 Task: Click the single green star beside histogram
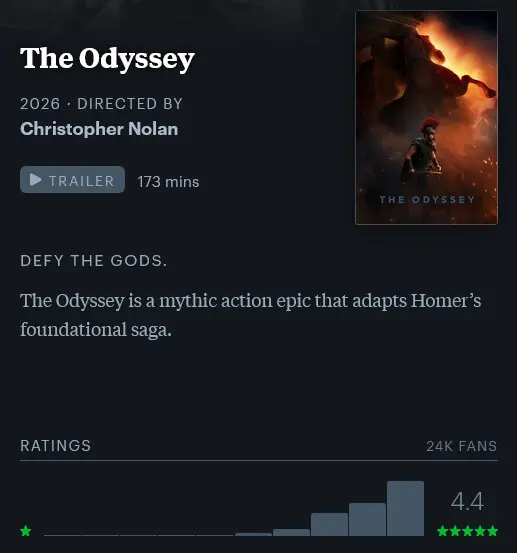(x=26, y=531)
